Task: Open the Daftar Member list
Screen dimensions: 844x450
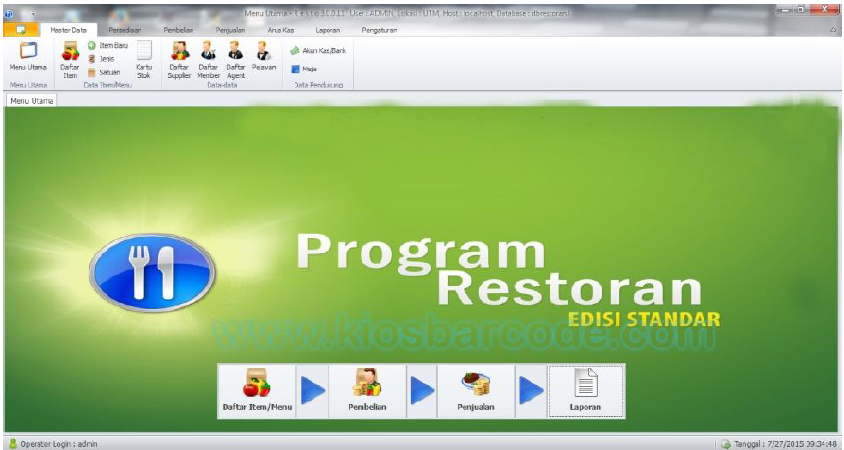Action: pos(208,58)
